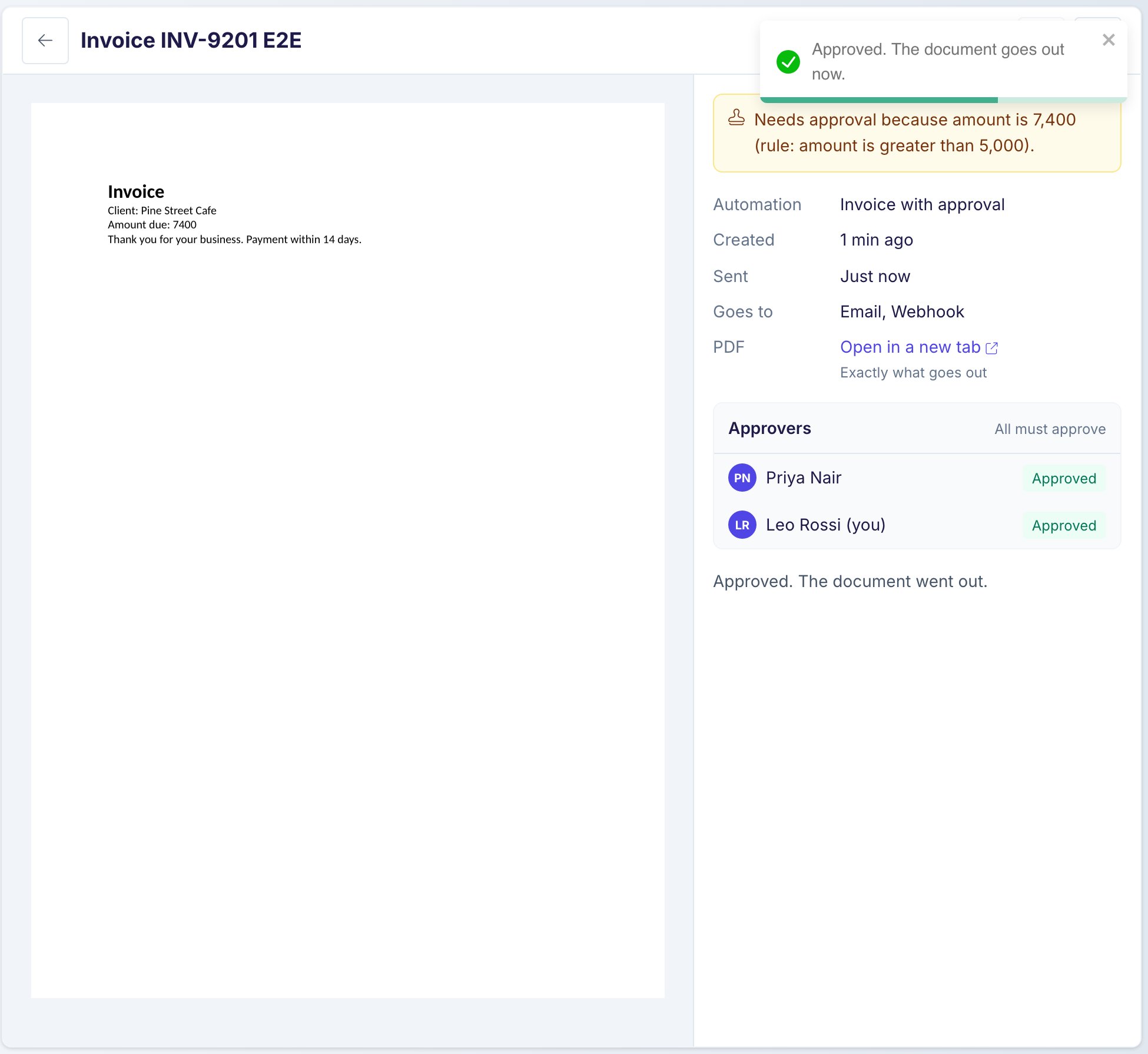The height and width of the screenshot is (1054, 1148).
Task: Click the Priya Nair approver name
Action: [803, 478]
